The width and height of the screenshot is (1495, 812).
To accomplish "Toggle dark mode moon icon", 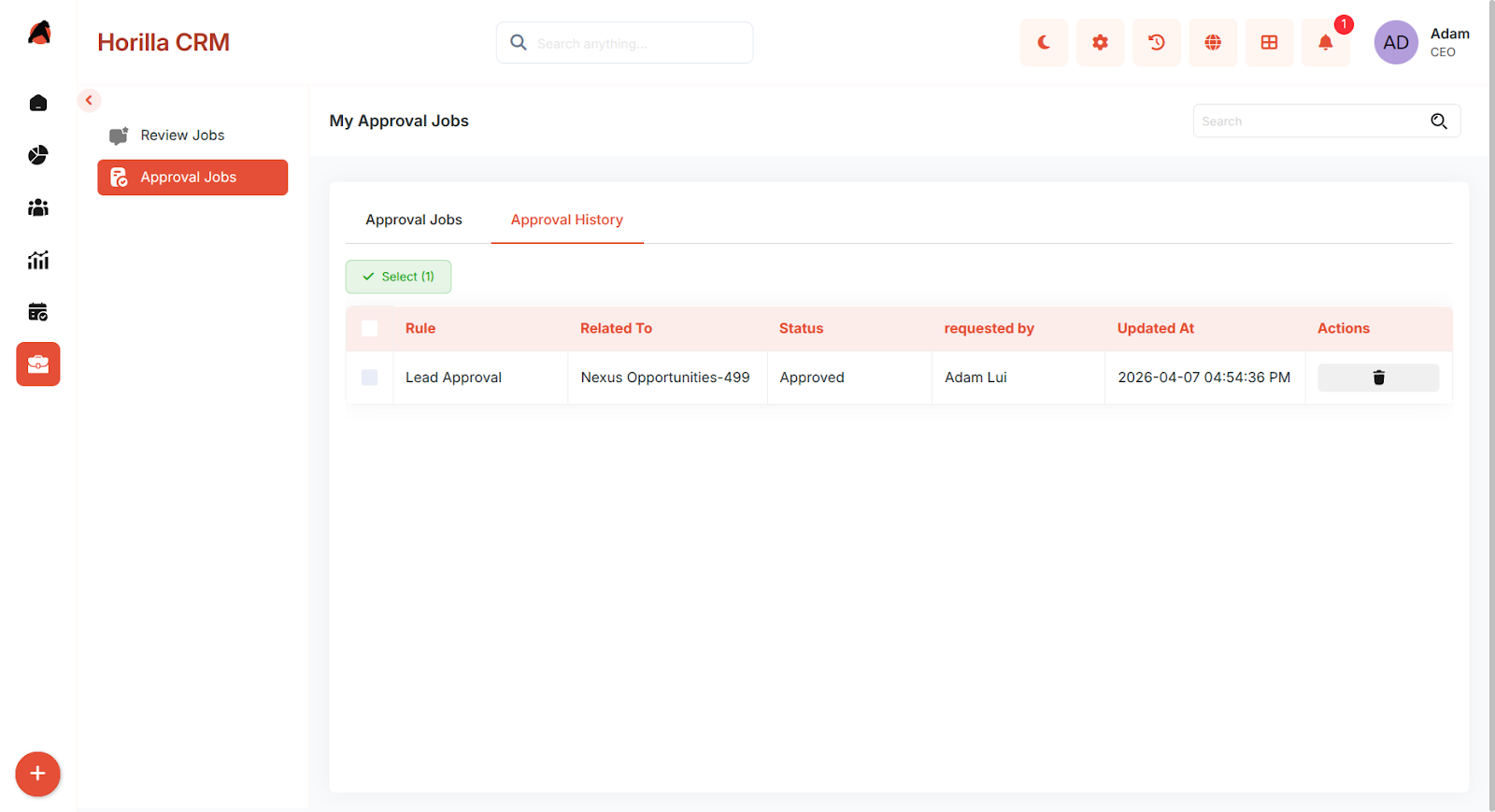I will (x=1044, y=43).
